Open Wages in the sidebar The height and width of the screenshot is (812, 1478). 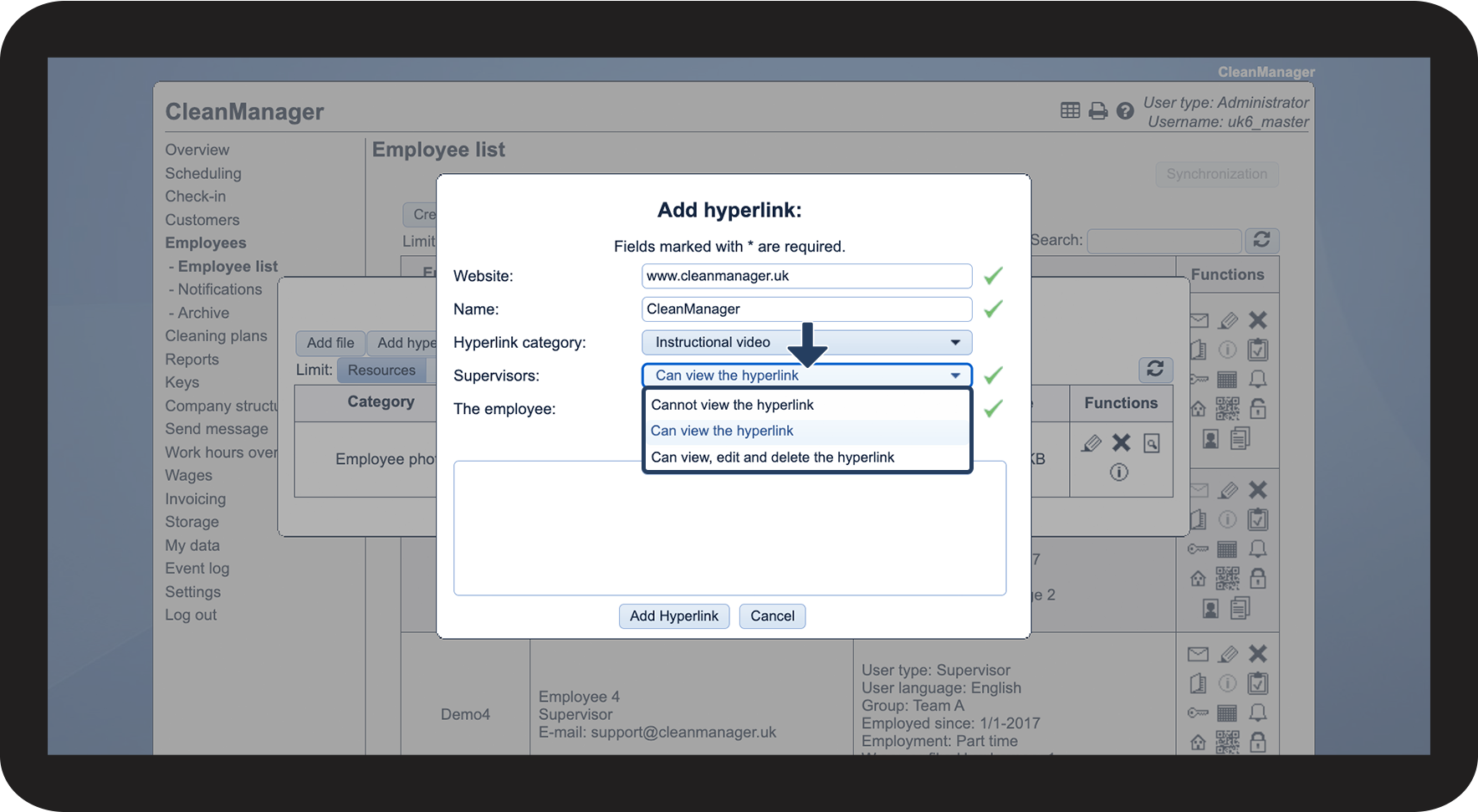188,475
